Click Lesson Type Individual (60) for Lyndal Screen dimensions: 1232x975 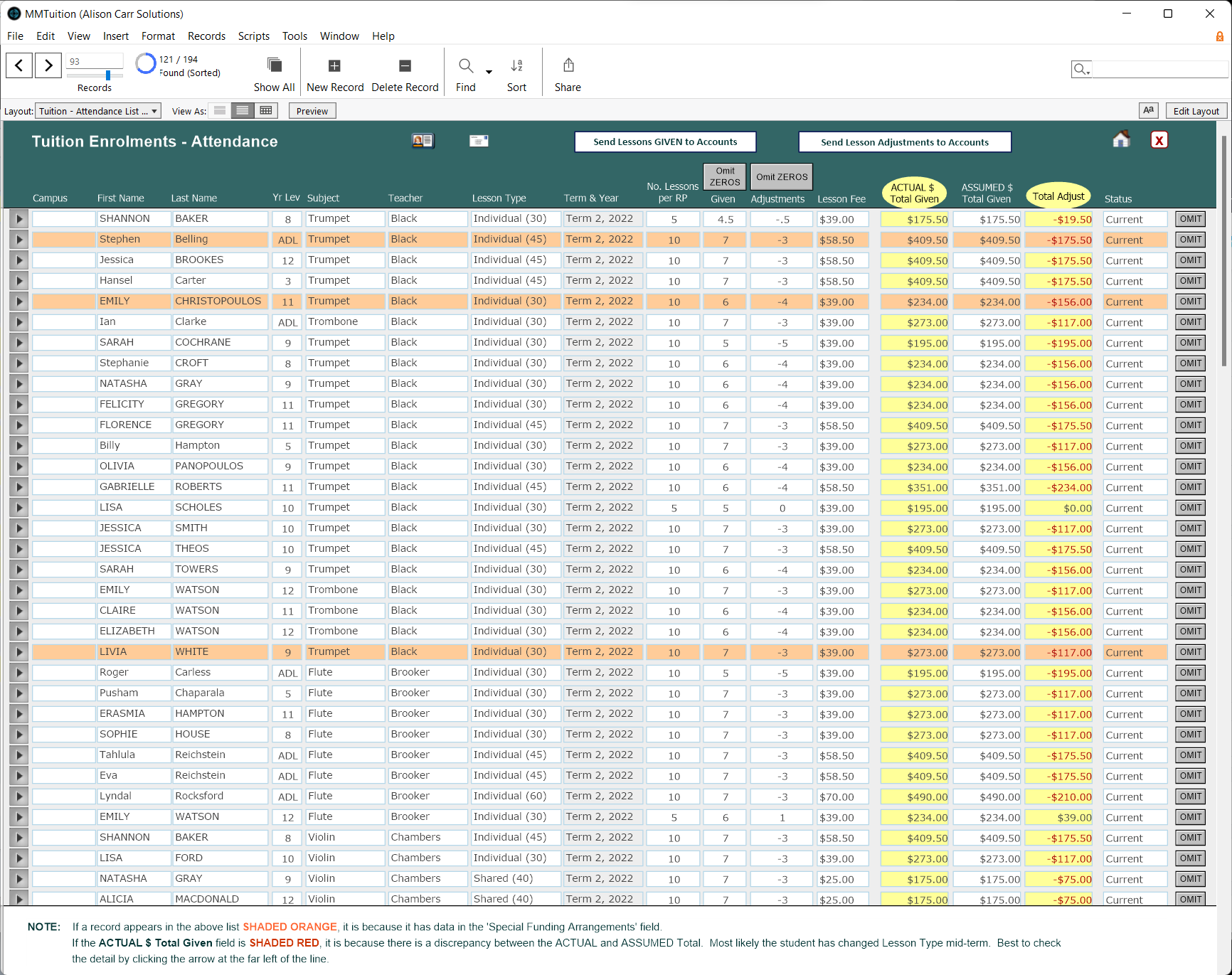tap(516, 796)
